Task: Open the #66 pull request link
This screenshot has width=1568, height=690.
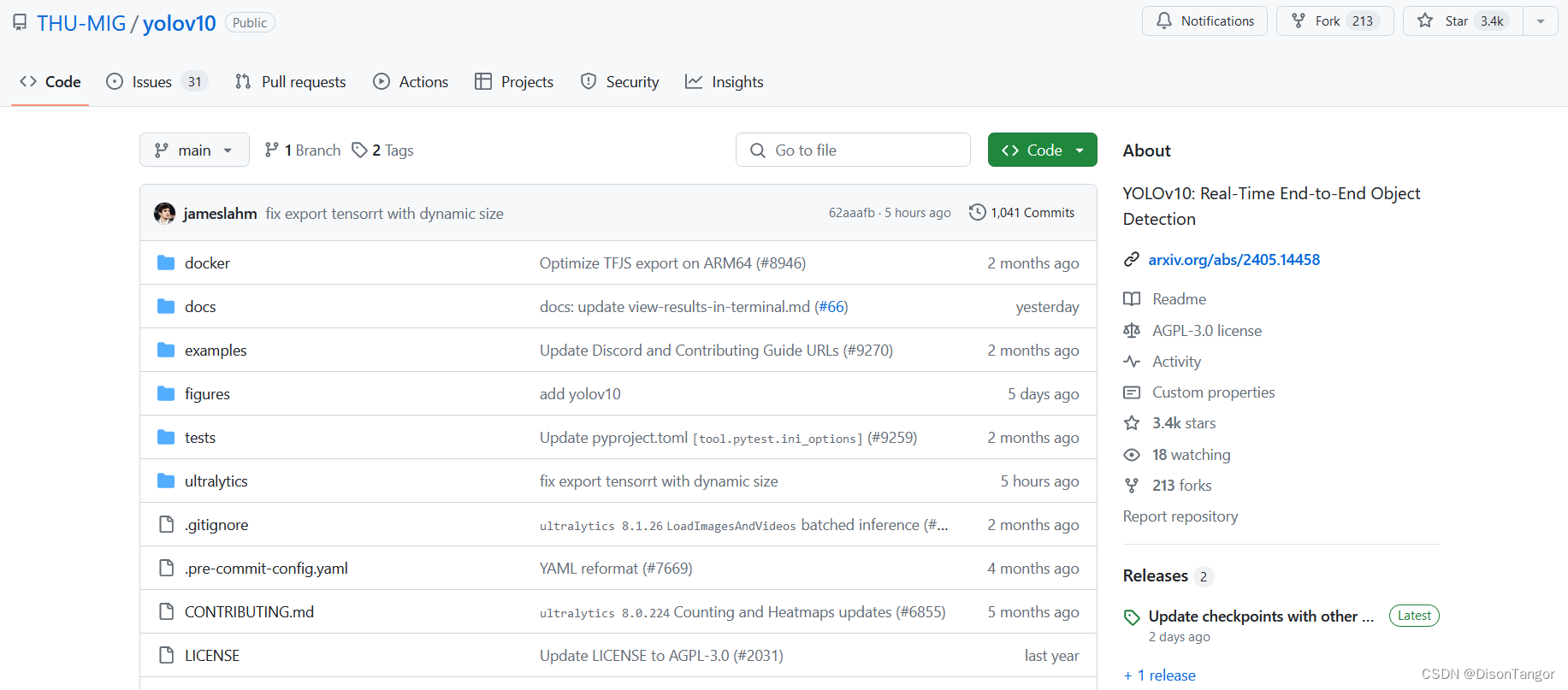Action: 831,307
